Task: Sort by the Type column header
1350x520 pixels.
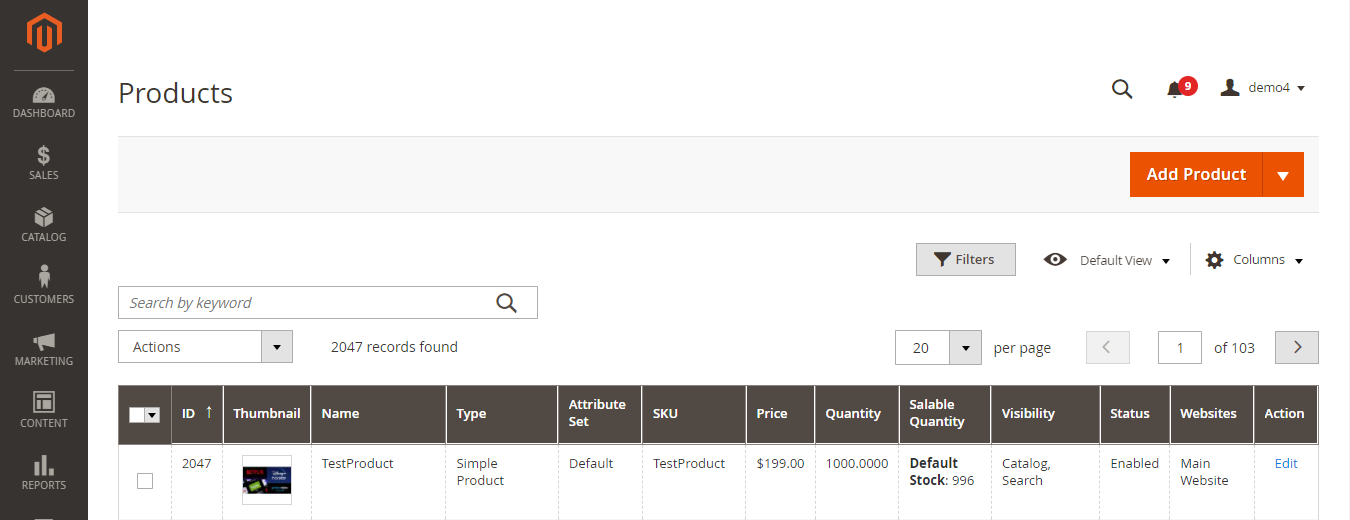Action: click(x=502, y=414)
